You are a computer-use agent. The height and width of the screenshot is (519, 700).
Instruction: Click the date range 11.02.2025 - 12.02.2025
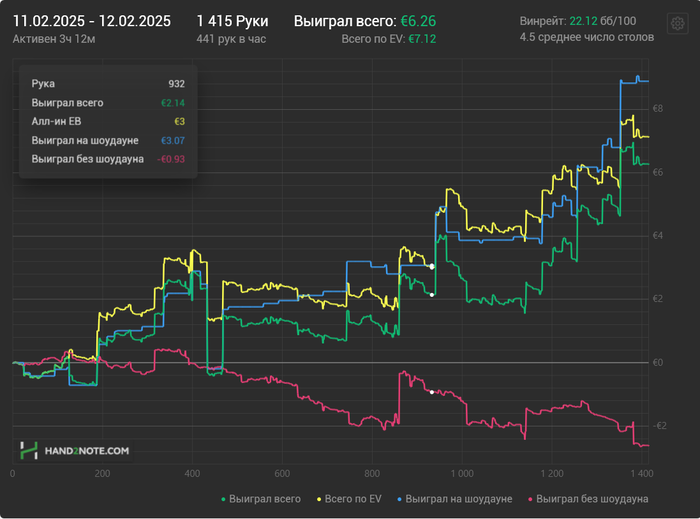coord(92,21)
